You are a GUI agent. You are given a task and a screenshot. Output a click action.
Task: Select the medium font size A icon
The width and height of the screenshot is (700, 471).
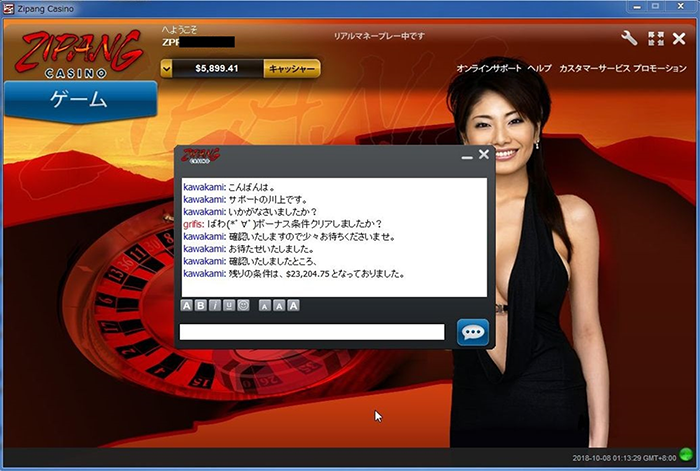click(279, 305)
